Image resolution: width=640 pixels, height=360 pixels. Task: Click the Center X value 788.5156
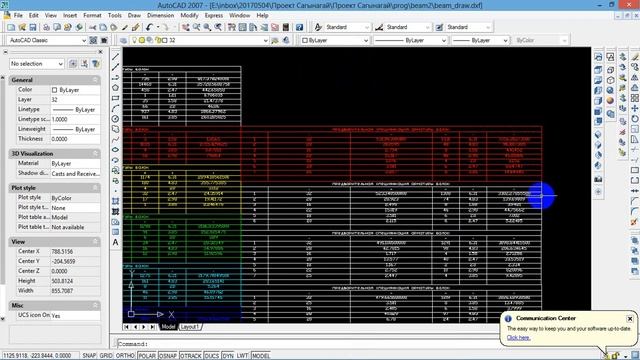point(75,251)
